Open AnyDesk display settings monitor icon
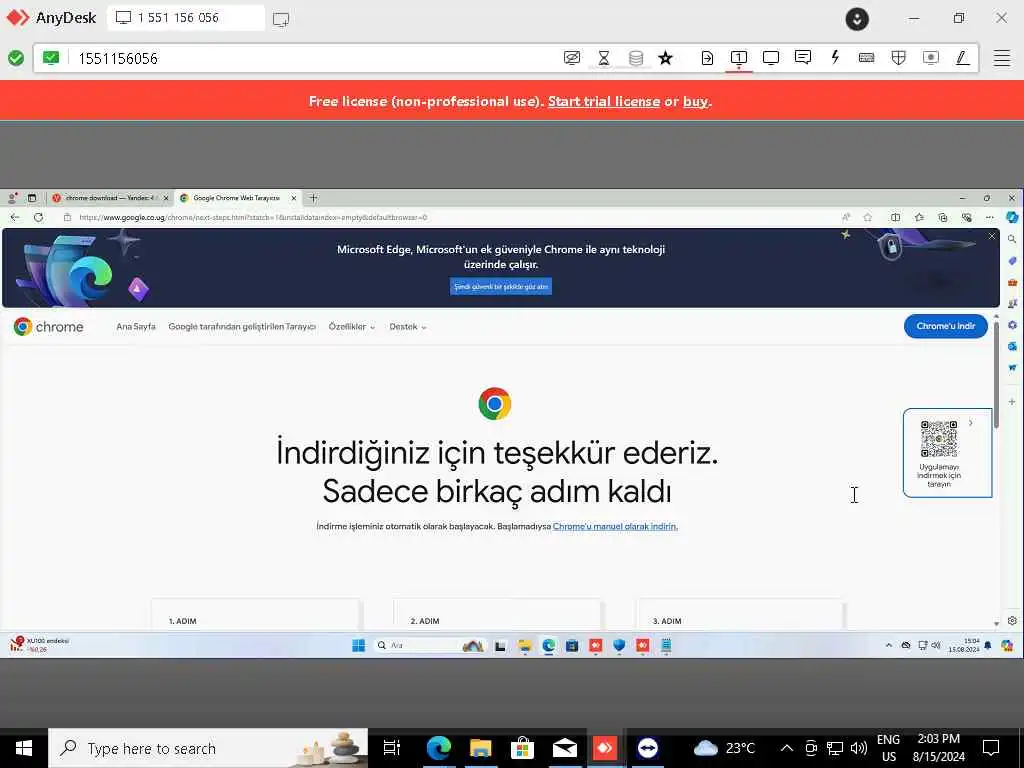 (771, 57)
